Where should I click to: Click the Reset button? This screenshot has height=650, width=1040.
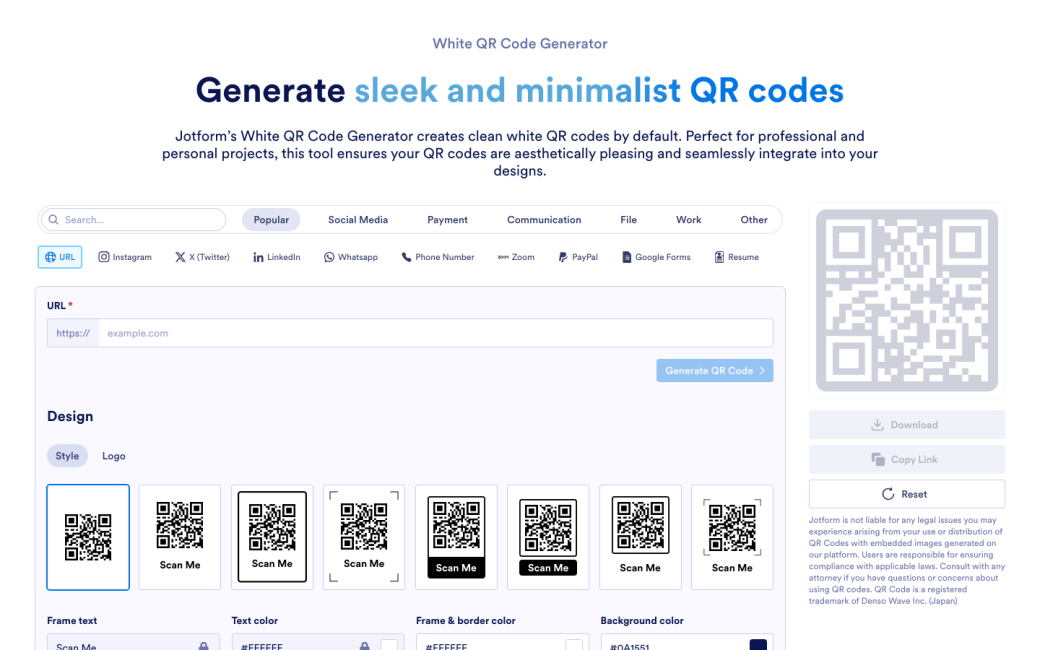coord(906,494)
